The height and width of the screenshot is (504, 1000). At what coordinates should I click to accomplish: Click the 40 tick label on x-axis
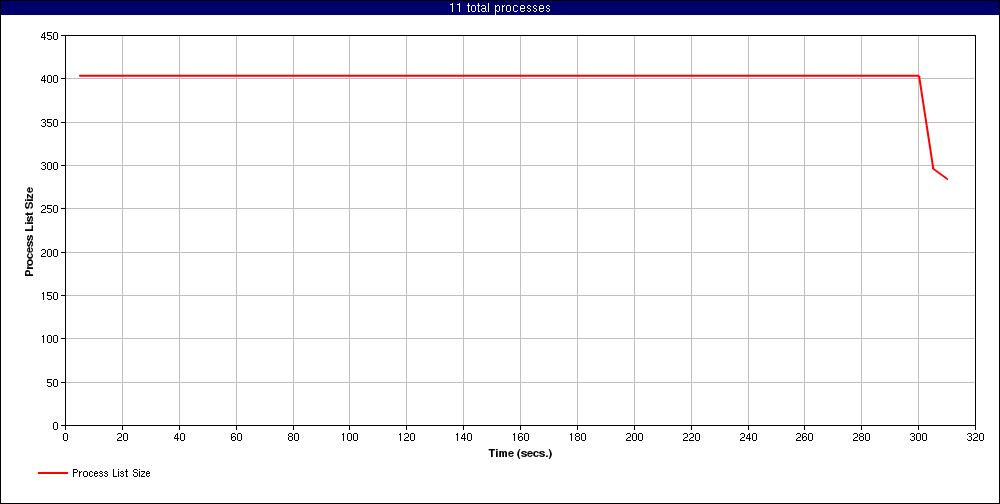pos(179,438)
